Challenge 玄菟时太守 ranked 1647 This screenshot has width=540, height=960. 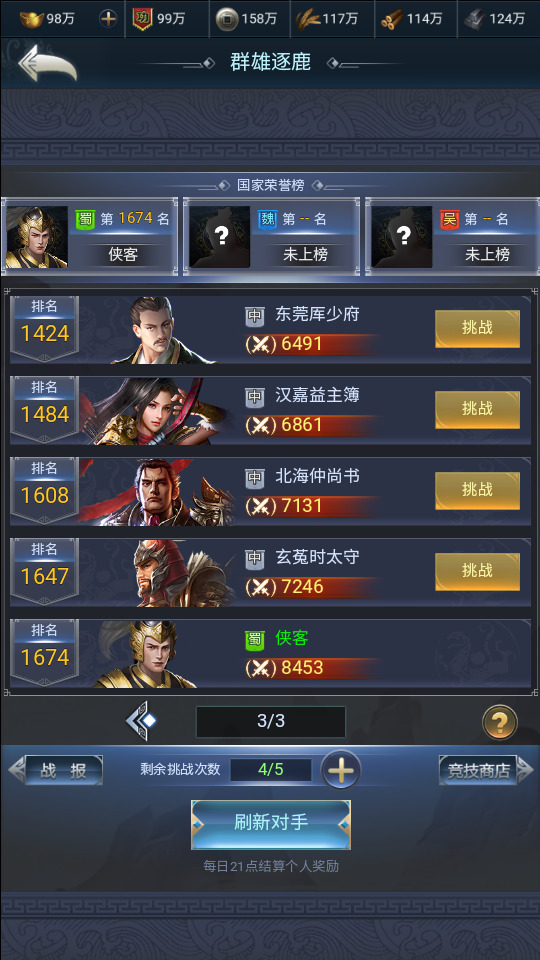click(x=477, y=572)
